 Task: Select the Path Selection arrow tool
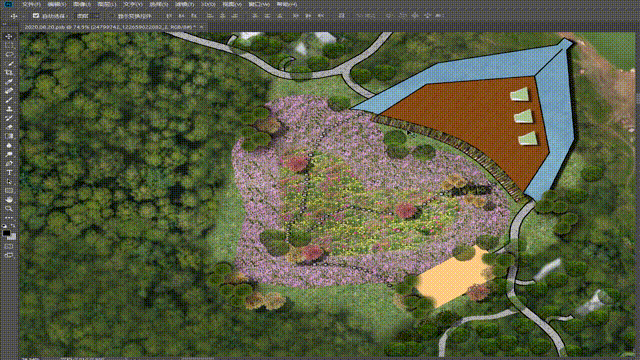pos(9,181)
